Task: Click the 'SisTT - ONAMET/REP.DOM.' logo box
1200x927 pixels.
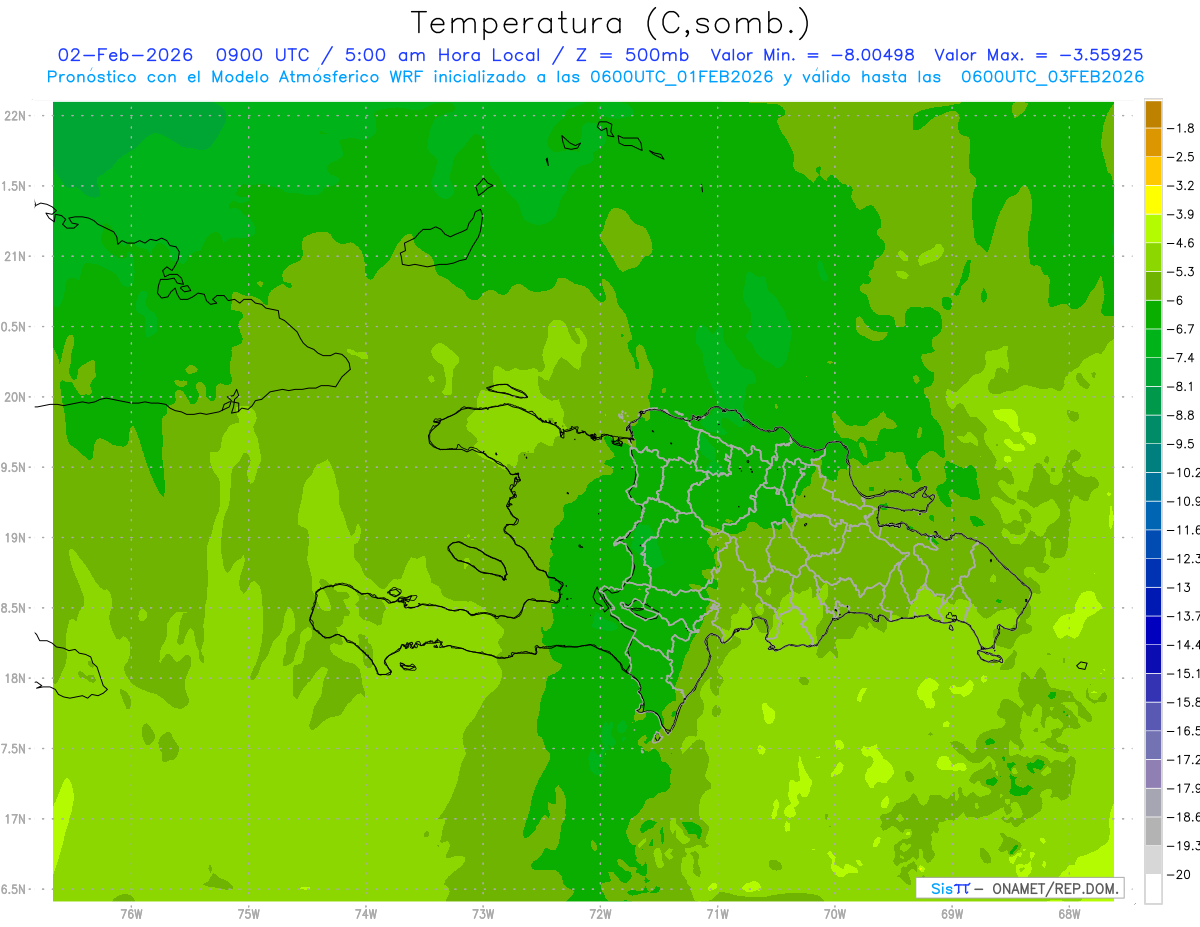Action: 1020,888
